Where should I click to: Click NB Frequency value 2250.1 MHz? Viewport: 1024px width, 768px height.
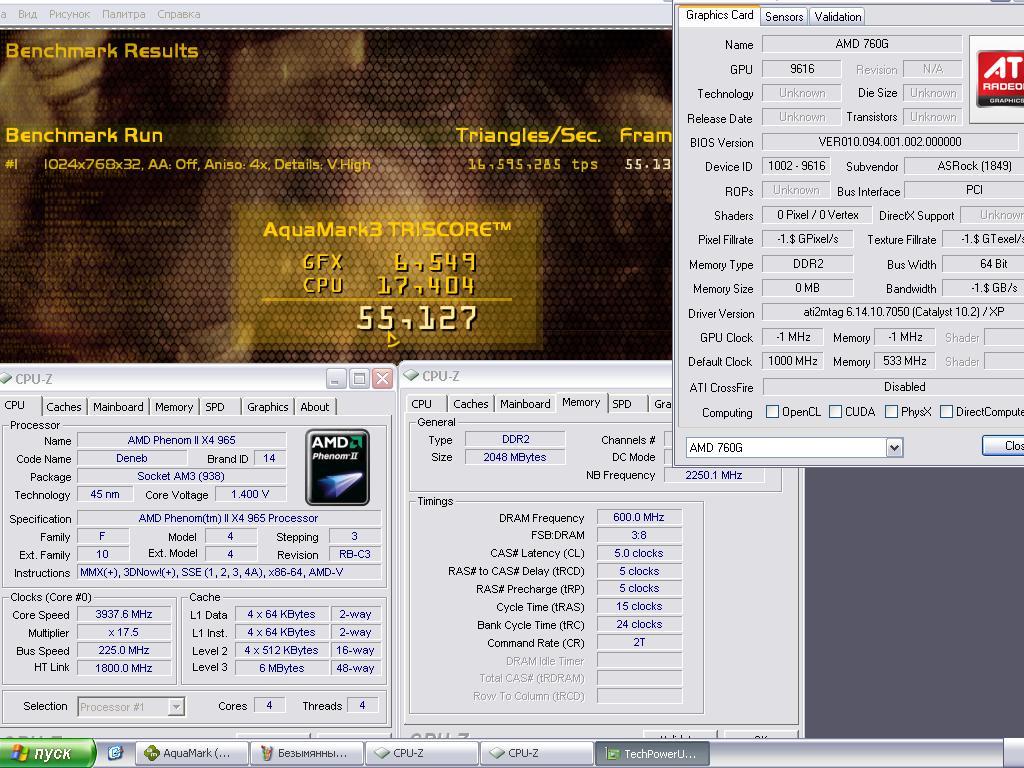714,475
